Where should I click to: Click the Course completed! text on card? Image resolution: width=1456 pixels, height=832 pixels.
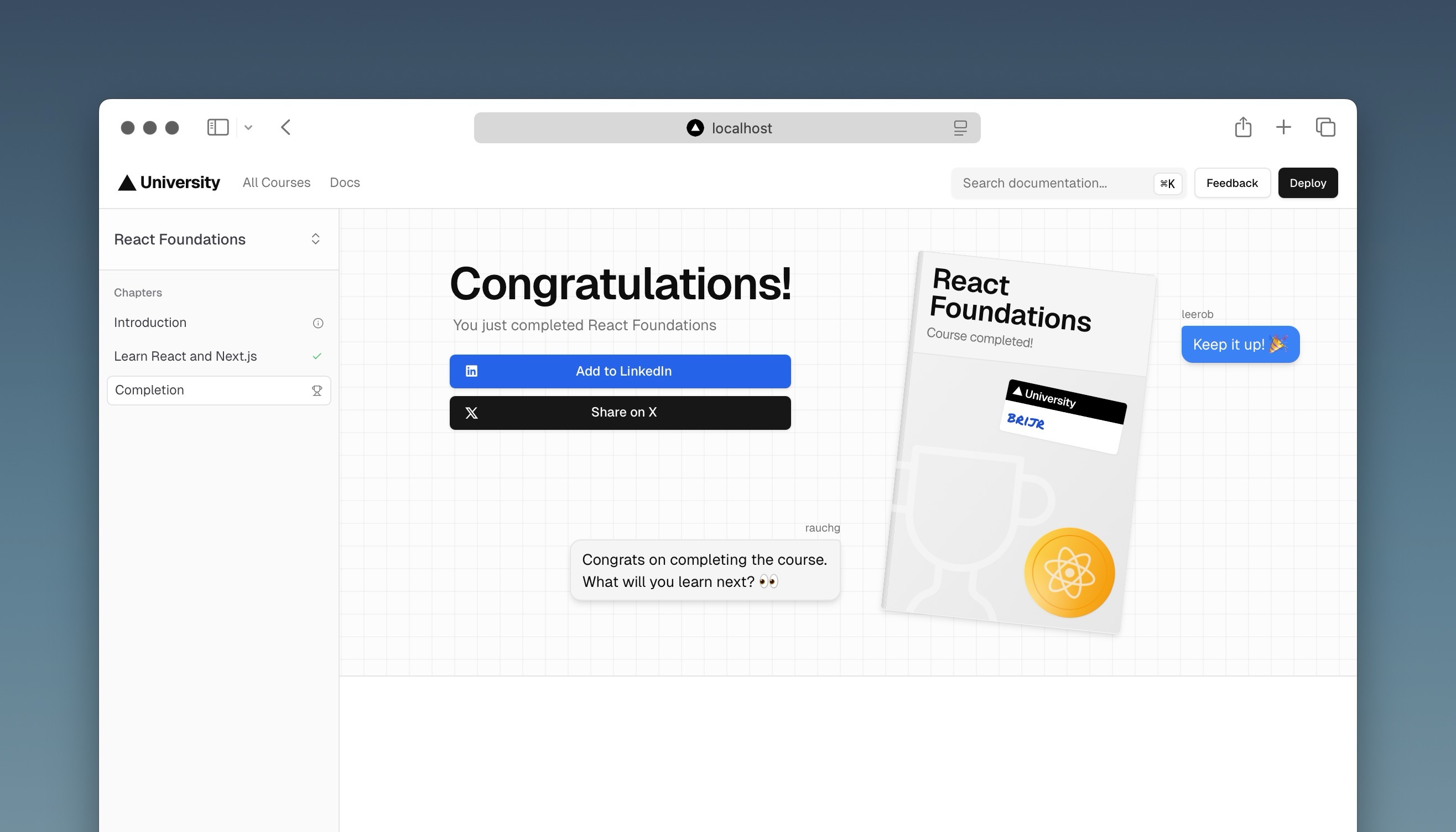pos(980,337)
